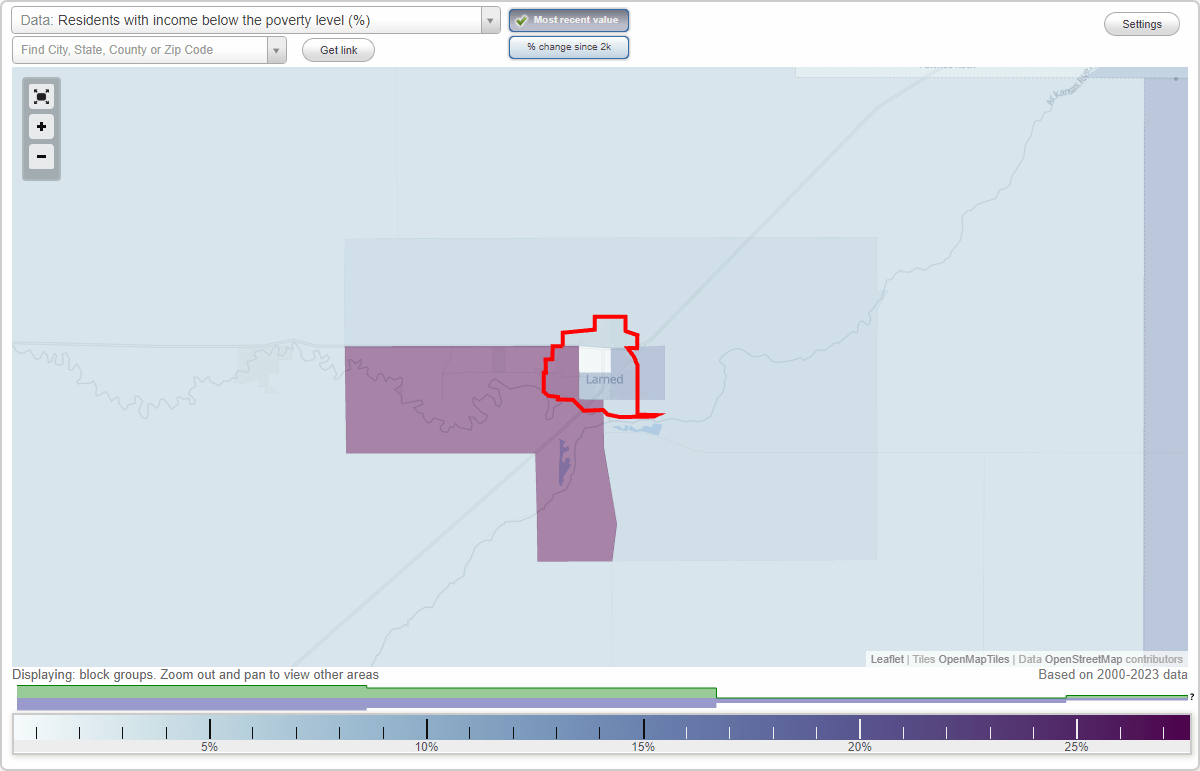Expand the Find City, State, County dropdown
Viewport: 1200px width, 771px height.
tap(278, 48)
